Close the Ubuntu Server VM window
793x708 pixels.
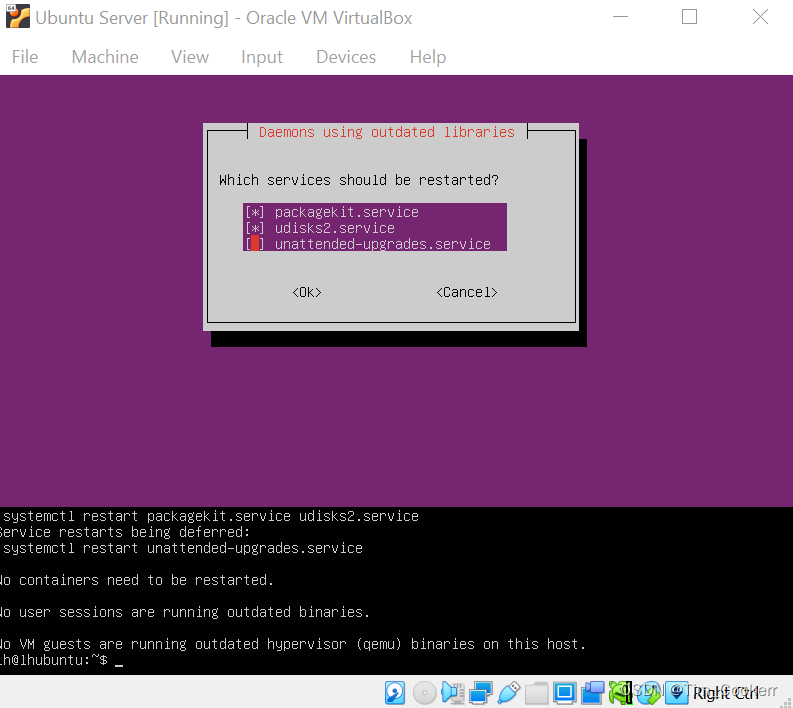point(760,17)
